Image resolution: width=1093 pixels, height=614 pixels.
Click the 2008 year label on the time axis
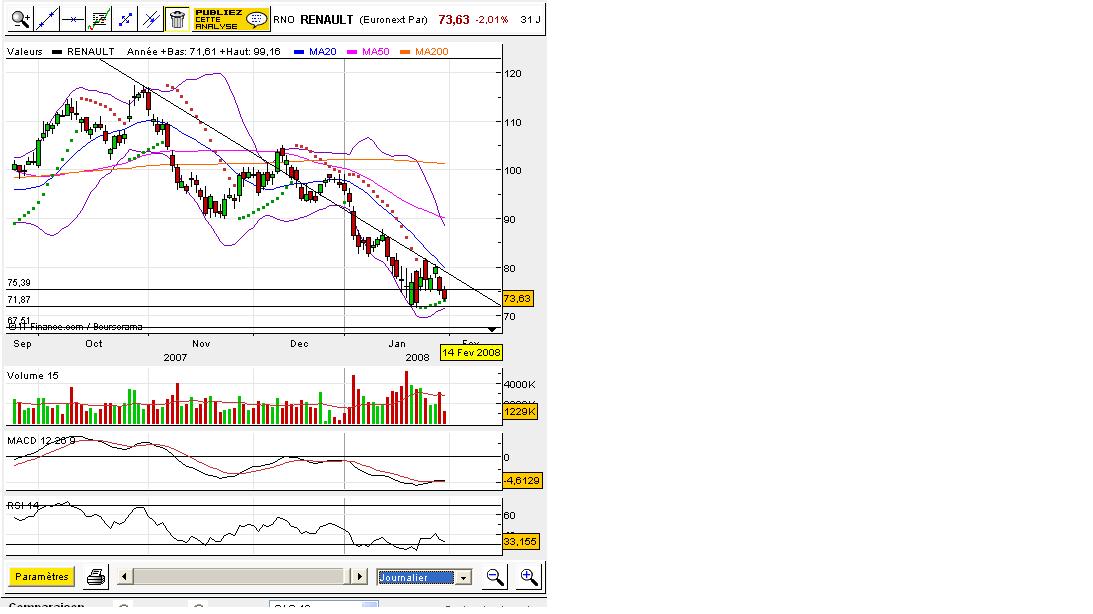click(x=418, y=358)
